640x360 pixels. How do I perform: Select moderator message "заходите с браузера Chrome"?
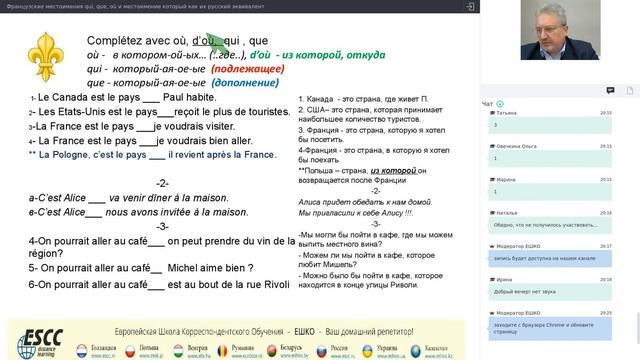click(x=550, y=329)
